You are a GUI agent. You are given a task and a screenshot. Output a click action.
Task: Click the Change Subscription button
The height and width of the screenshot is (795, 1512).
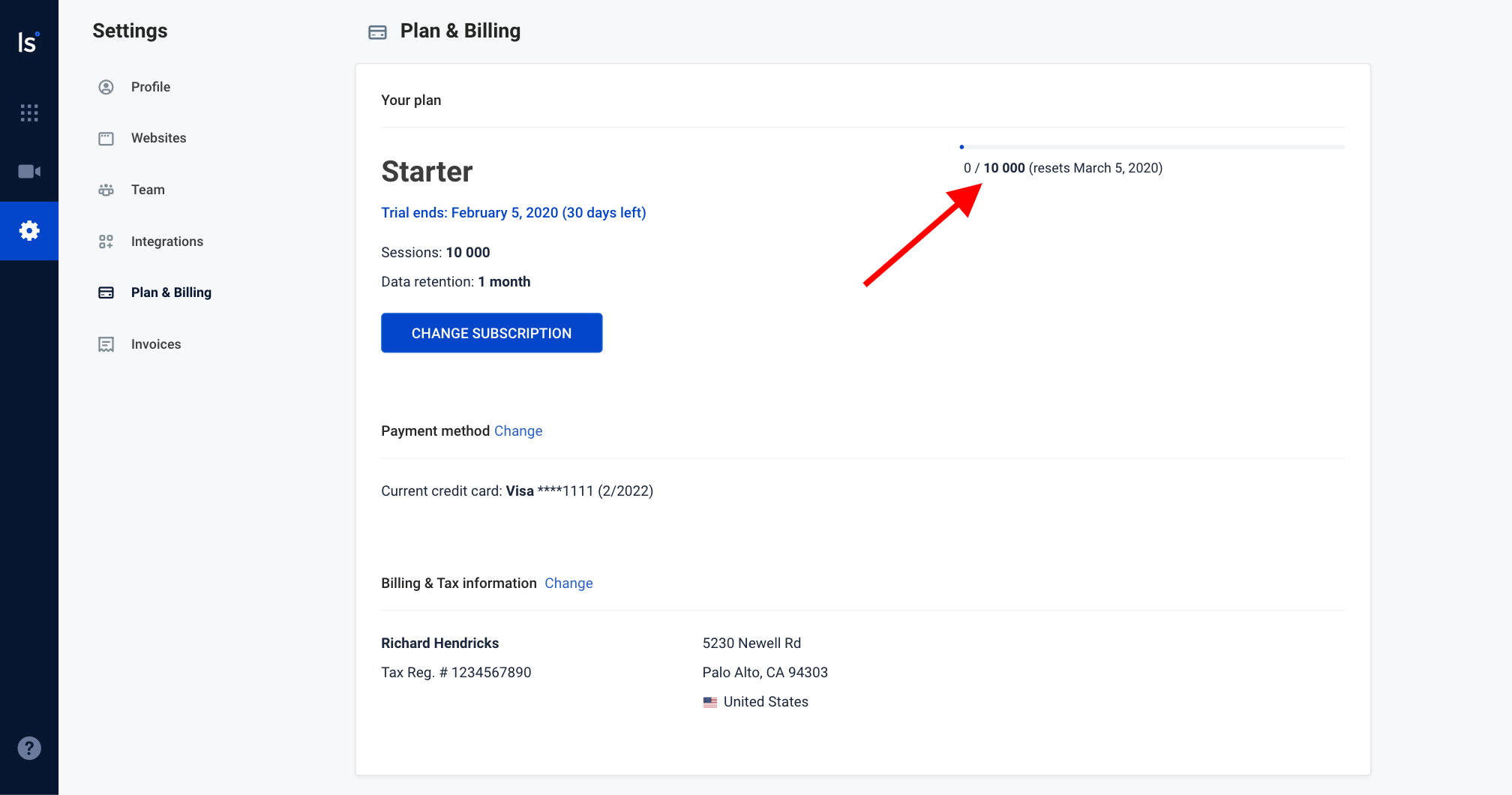[491, 332]
